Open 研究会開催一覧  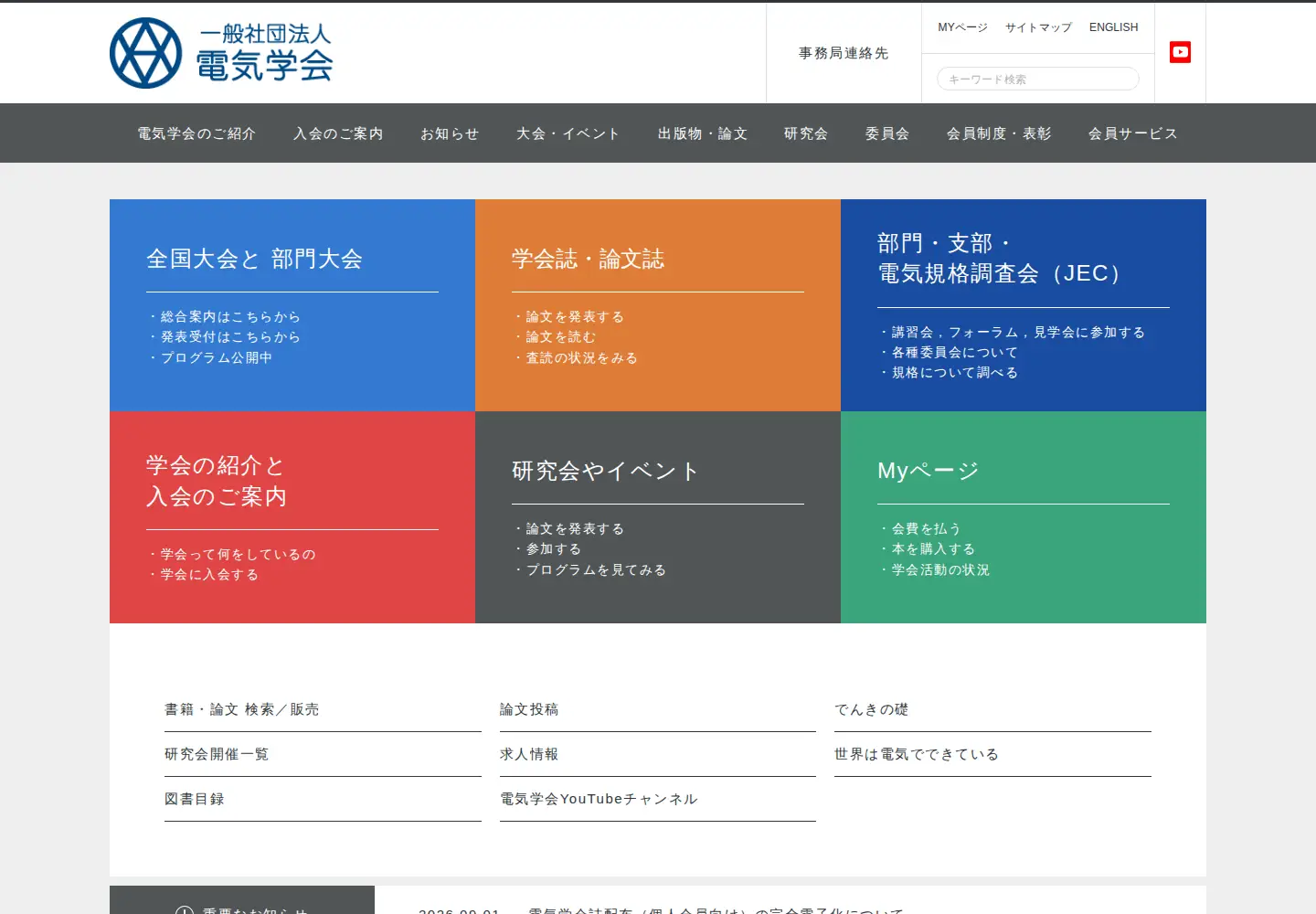(x=323, y=754)
